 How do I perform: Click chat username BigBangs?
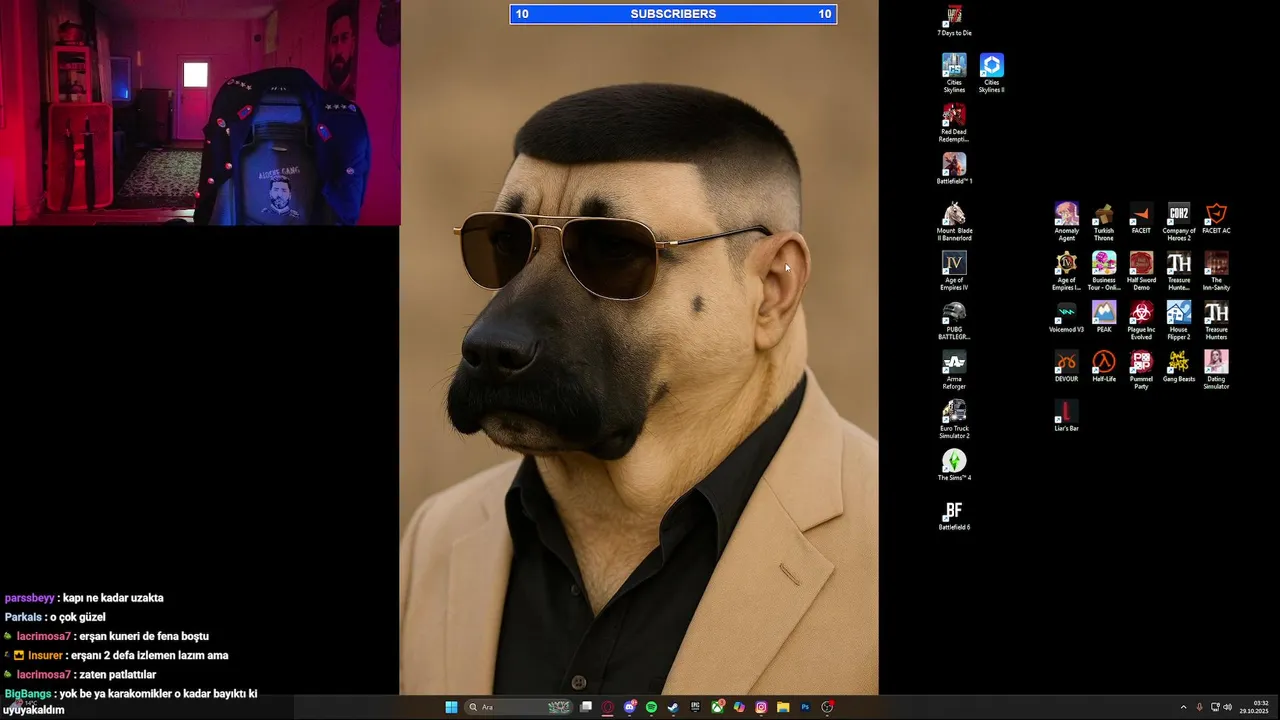tap(28, 694)
